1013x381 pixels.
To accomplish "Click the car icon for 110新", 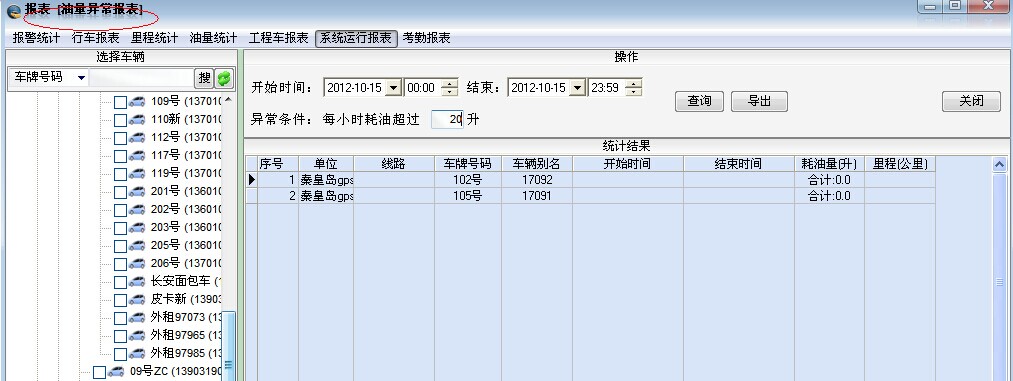I will [x=137, y=119].
